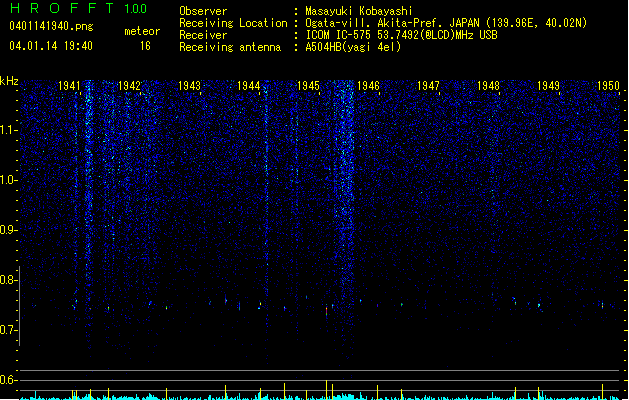Click the 1950 time marker

pyautogui.click(x=609, y=86)
